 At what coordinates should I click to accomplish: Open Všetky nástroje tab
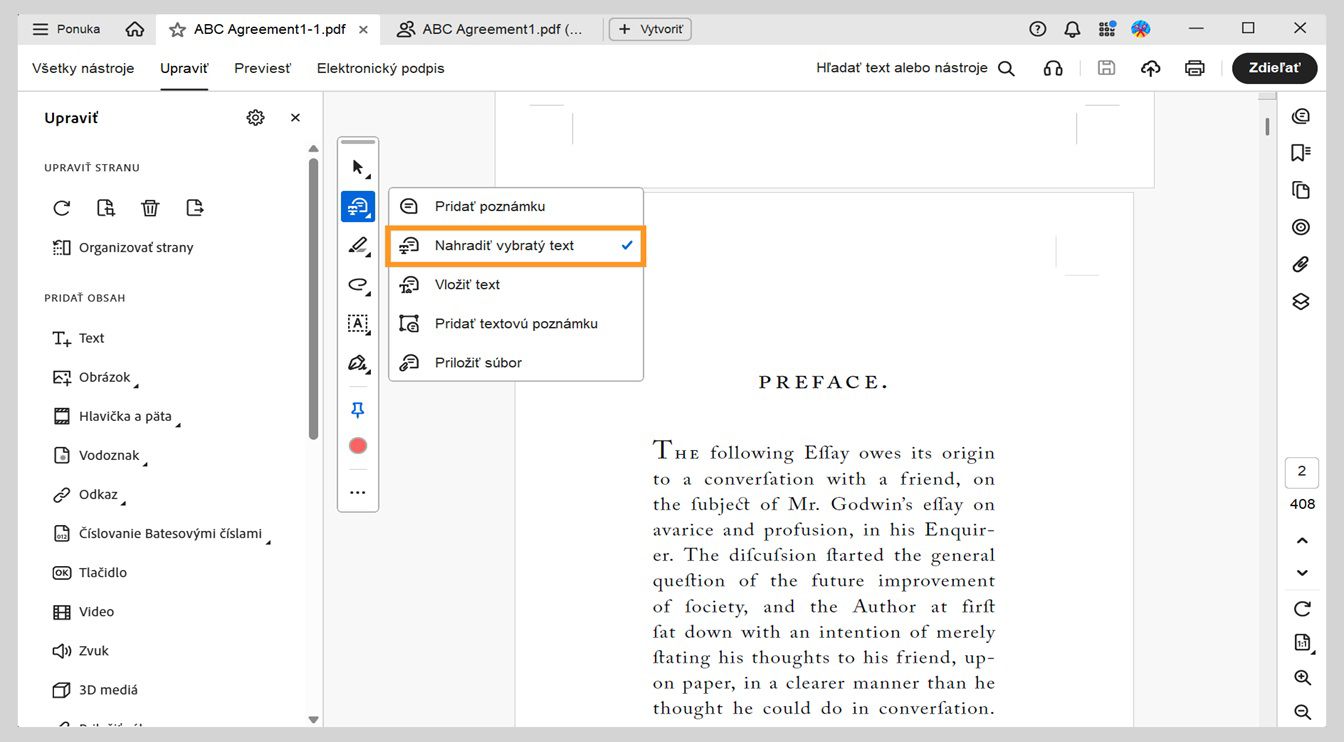pos(83,68)
